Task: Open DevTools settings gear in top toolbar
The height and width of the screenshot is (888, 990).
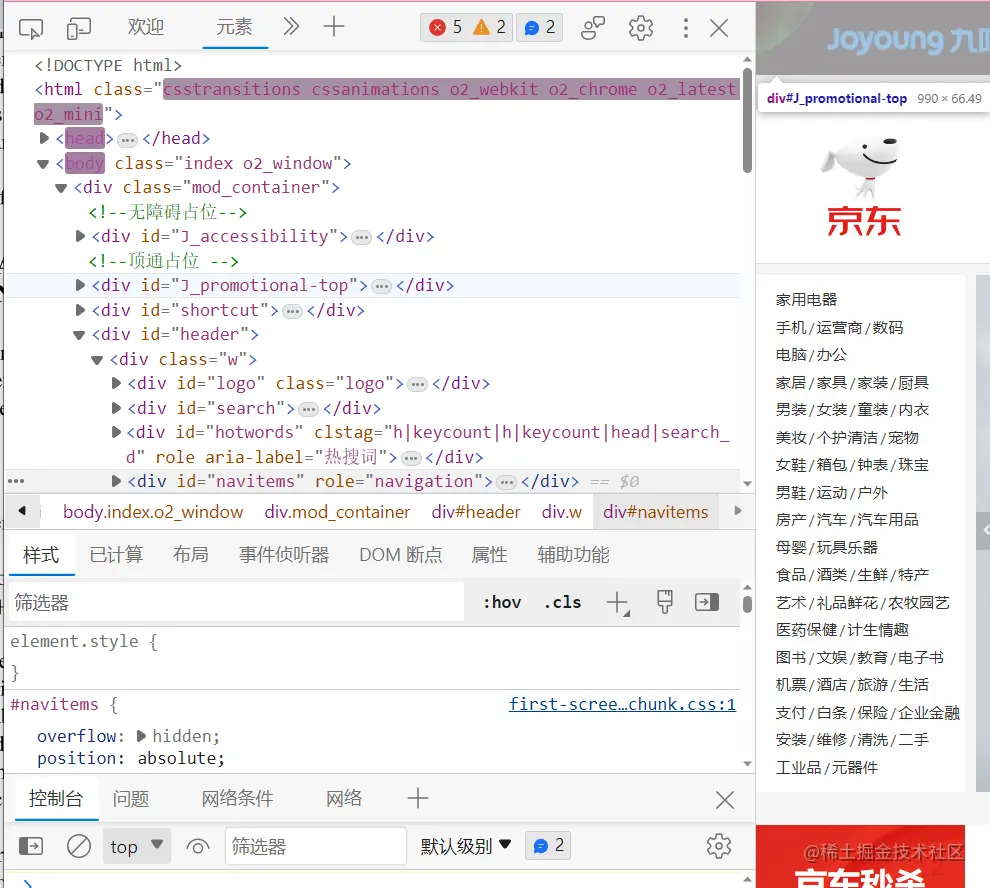Action: (x=640, y=28)
